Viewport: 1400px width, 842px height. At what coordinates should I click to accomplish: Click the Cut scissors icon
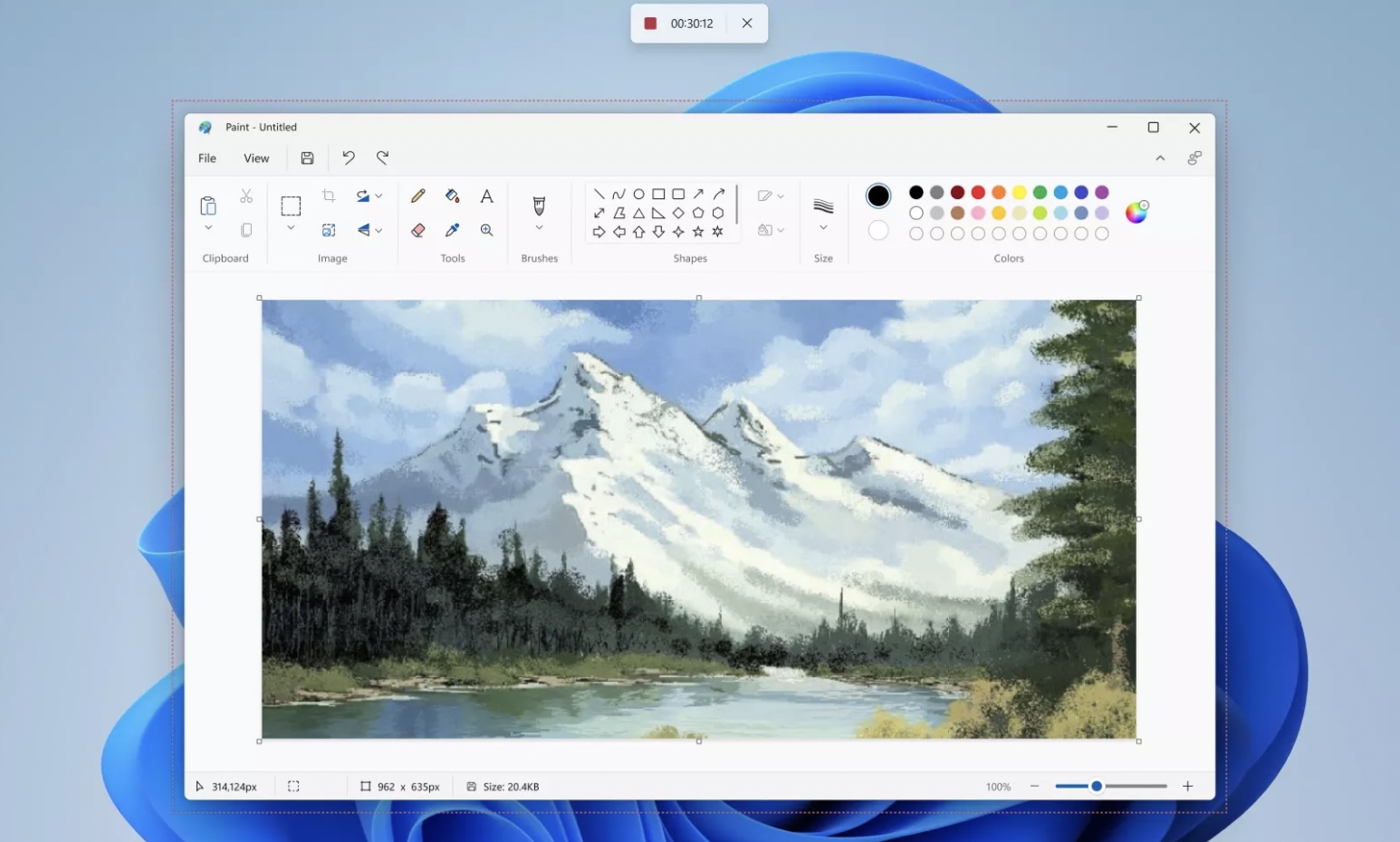coord(246,196)
